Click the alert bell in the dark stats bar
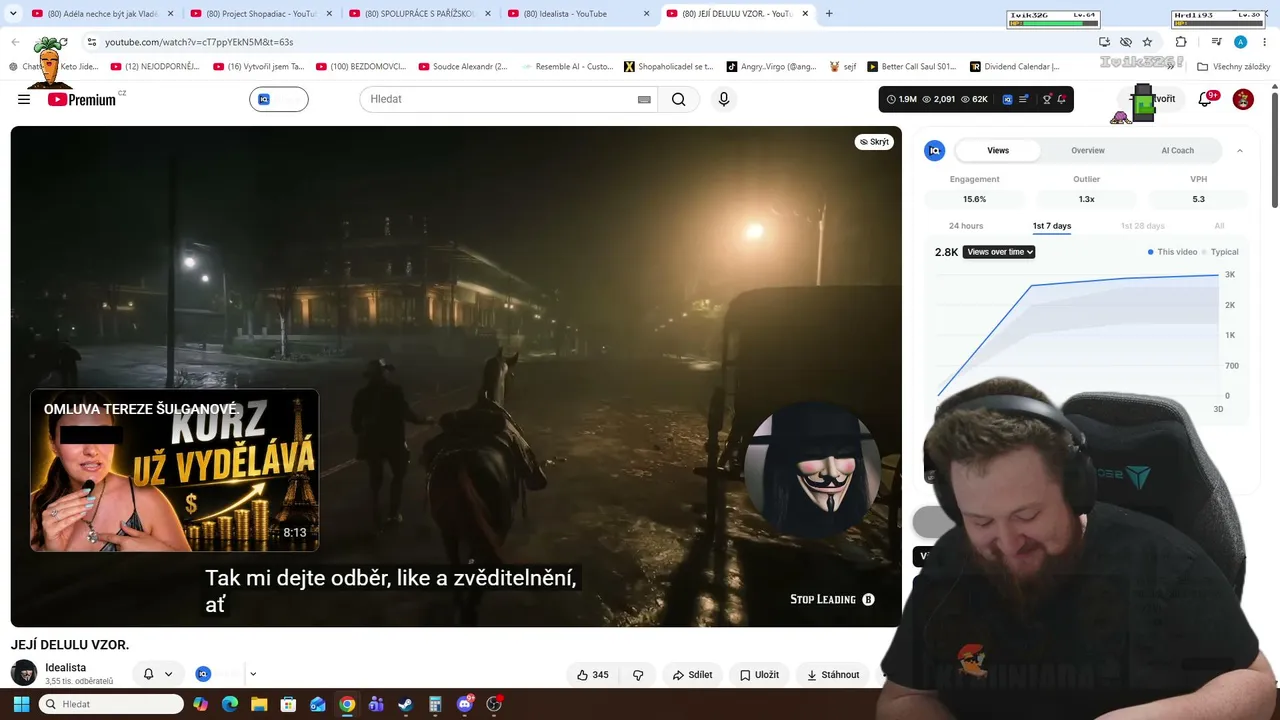 [1062, 99]
